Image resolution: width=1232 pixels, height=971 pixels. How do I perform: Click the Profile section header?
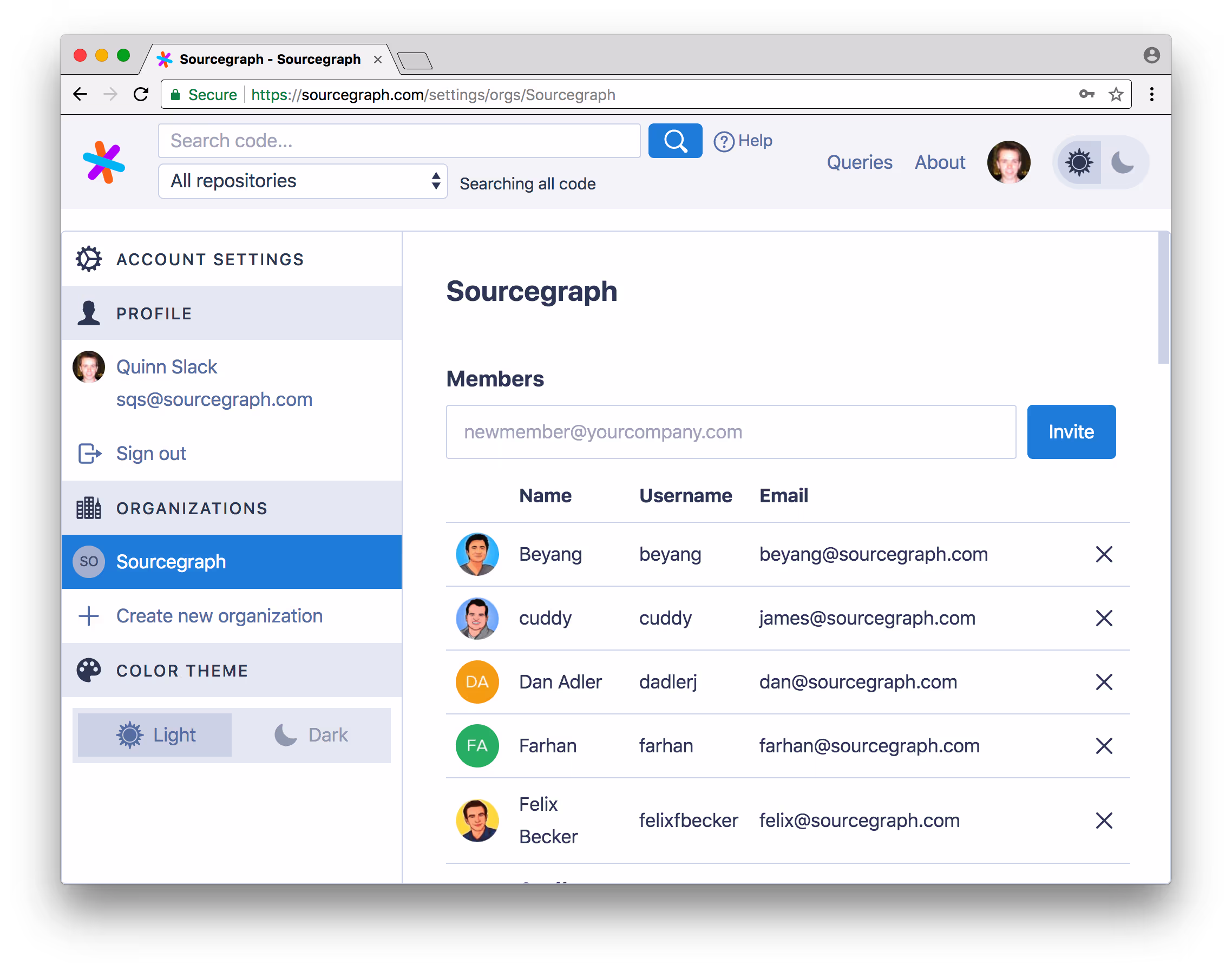(231, 313)
